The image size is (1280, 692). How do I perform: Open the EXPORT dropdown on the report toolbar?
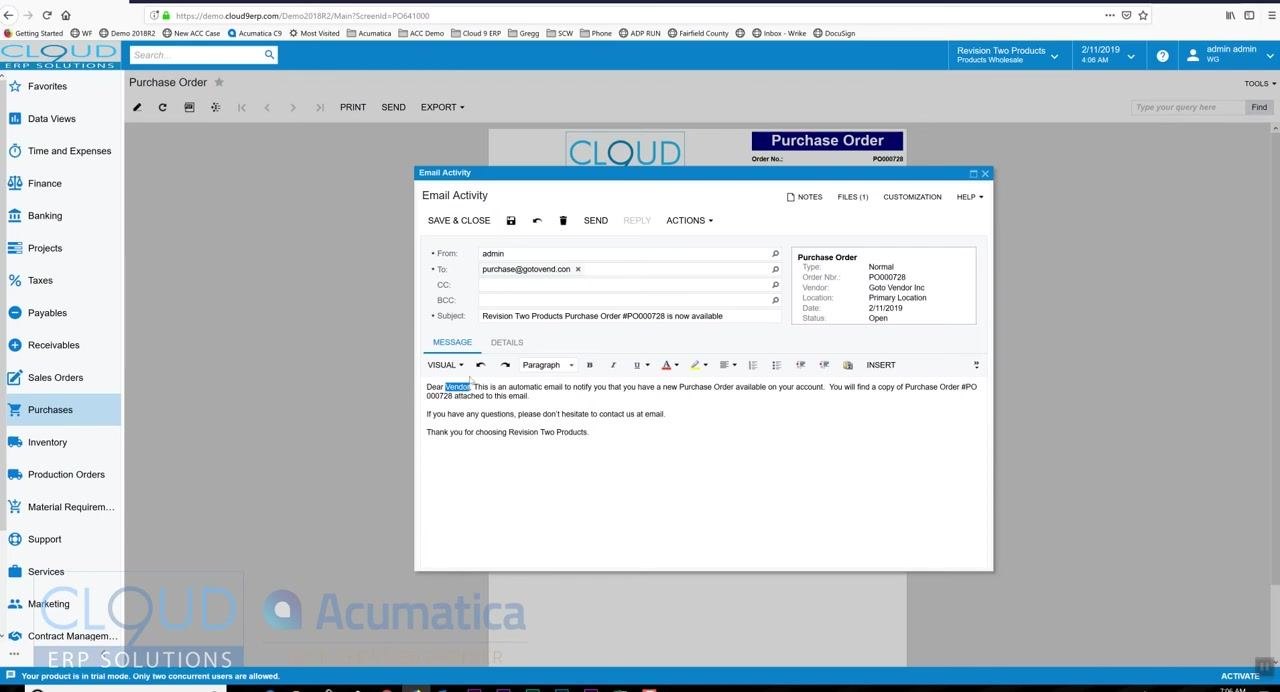(x=442, y=107)
